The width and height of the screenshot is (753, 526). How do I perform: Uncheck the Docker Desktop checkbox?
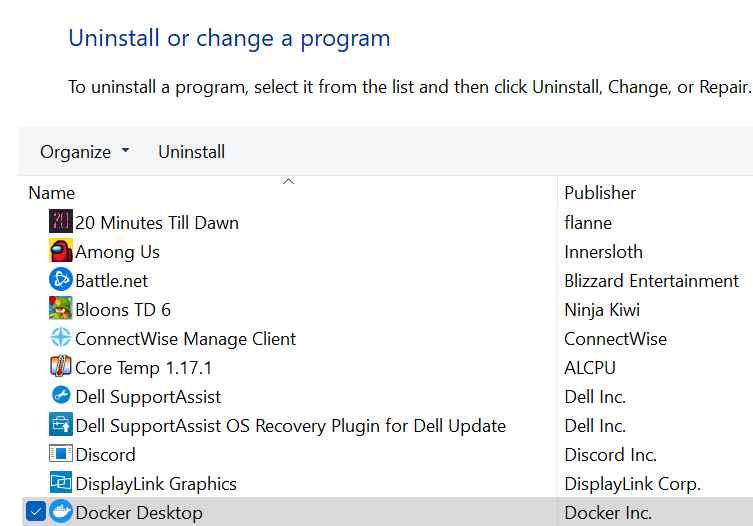36,512
